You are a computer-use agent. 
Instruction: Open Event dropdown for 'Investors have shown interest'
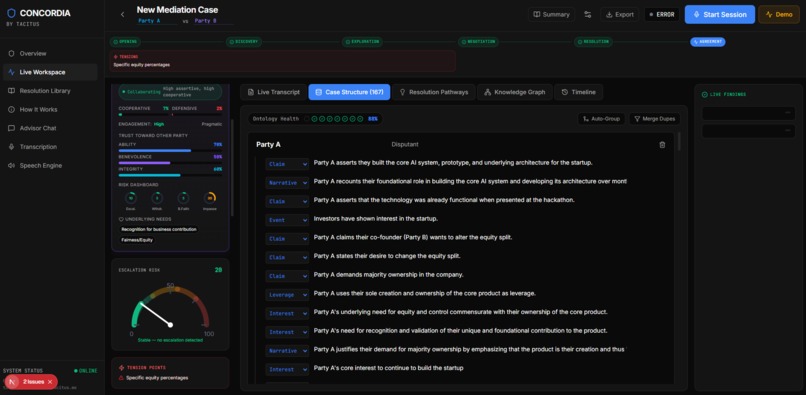(x=287, y=220)
